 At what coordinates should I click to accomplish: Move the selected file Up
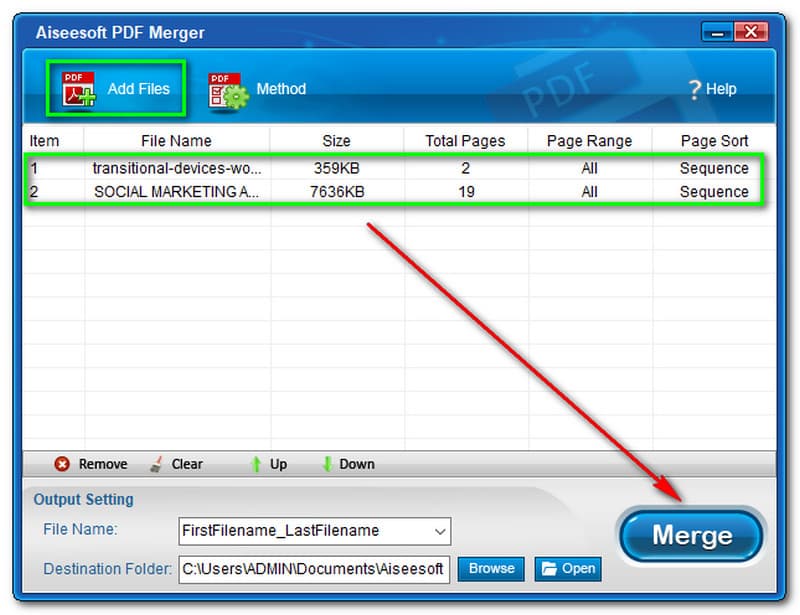click(269, 464)
